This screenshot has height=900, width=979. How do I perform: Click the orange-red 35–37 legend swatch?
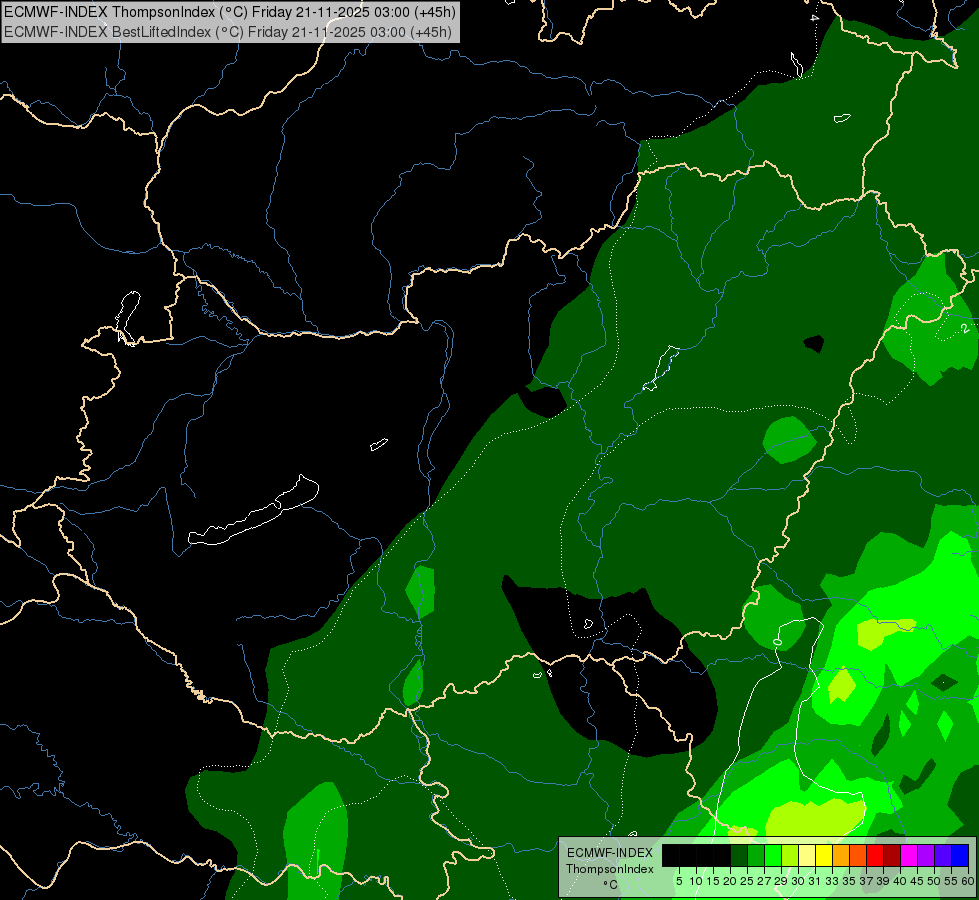858,855
